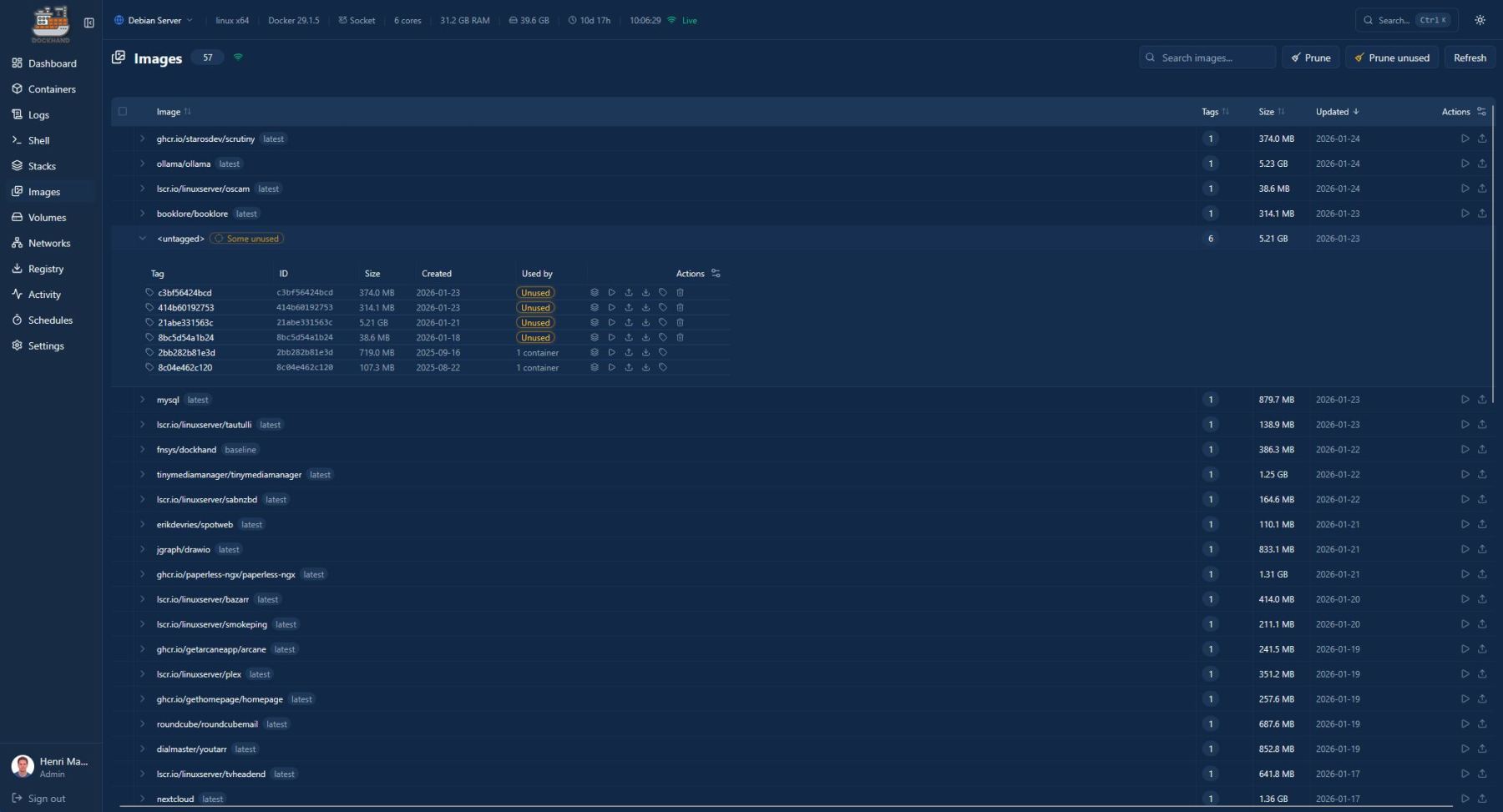1503x812 pixels.
Task: Collapse the <untagged> image group
Action: coord(143,239)
